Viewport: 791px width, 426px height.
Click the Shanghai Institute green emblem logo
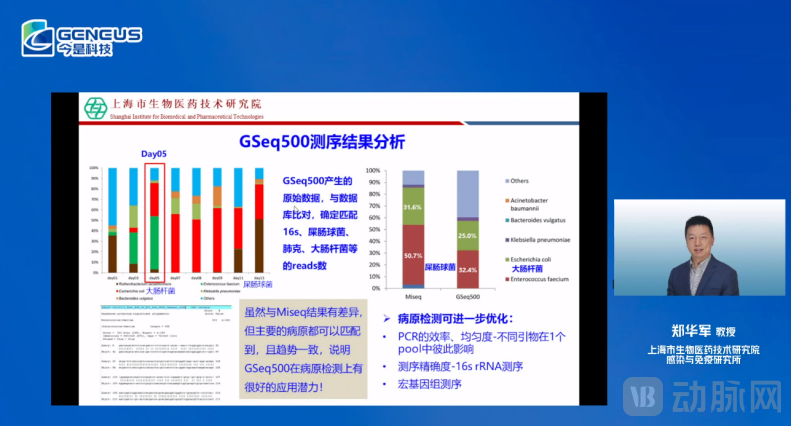point(95,108)
